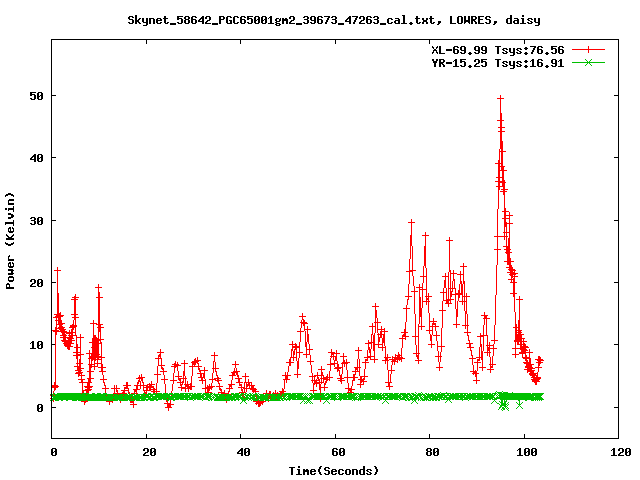Click the x-axis tick label 60
Screen dimensions: 640x480
338,452
